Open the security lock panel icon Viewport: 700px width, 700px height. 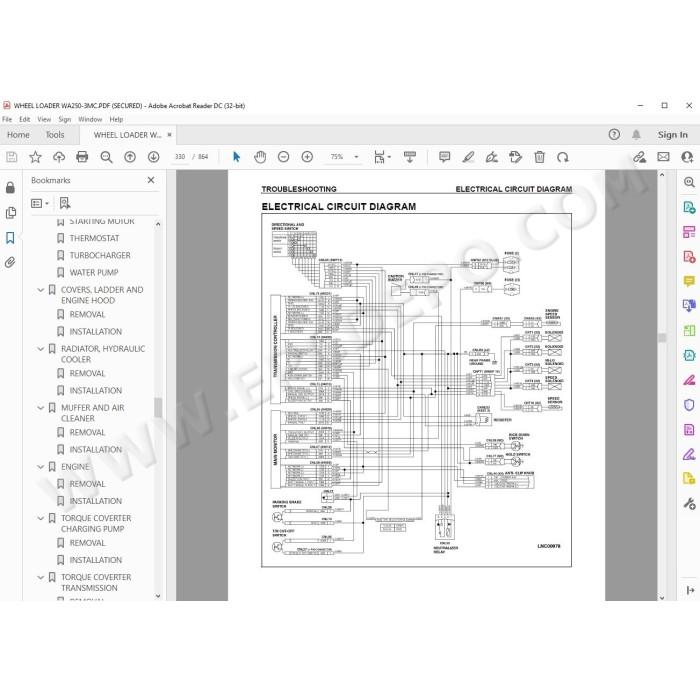(x=10, y=188)
